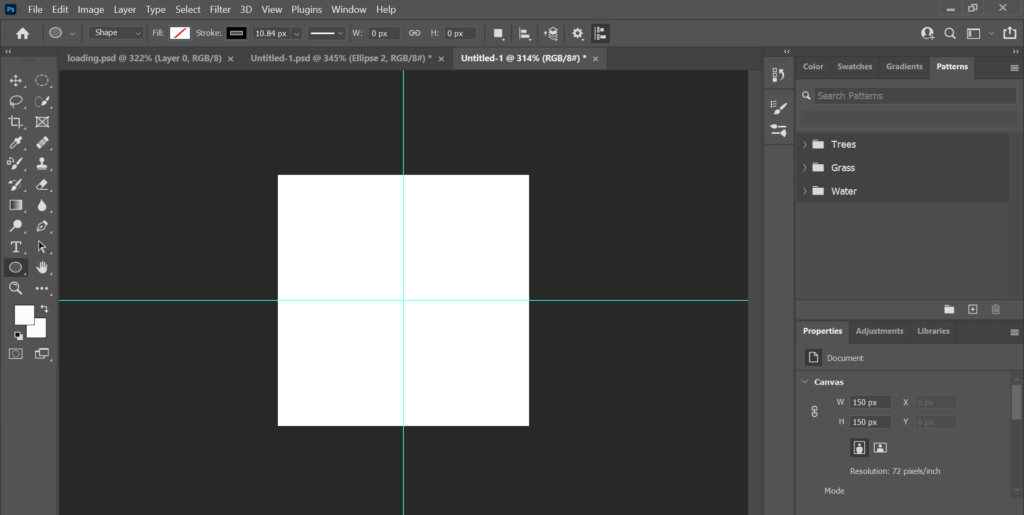The width and height of the screenshot is (1024, 515).
Task: Delete pattern using the trash icon
Action: click(995, 310)
